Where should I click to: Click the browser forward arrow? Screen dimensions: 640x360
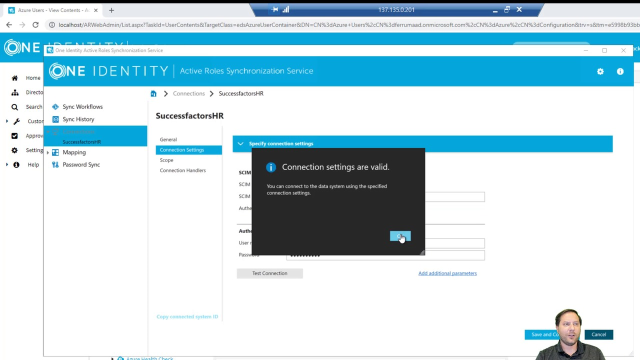point(22,25)
